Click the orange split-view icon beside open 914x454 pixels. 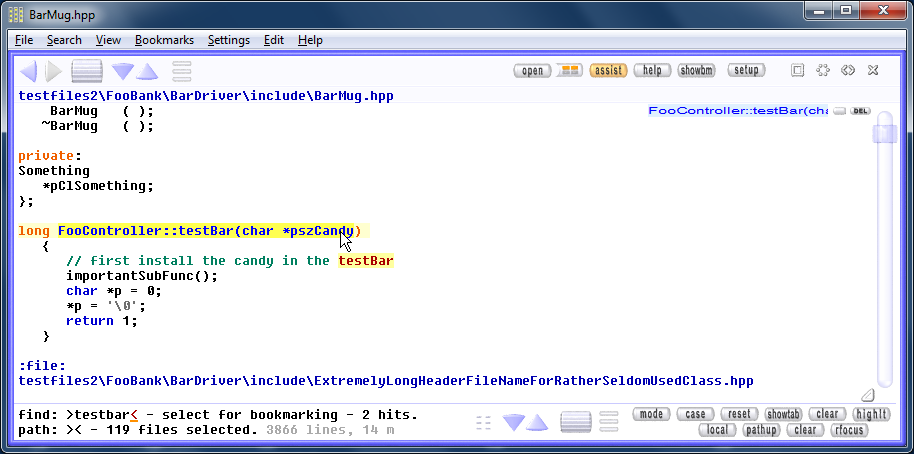(x=568, y=71)
